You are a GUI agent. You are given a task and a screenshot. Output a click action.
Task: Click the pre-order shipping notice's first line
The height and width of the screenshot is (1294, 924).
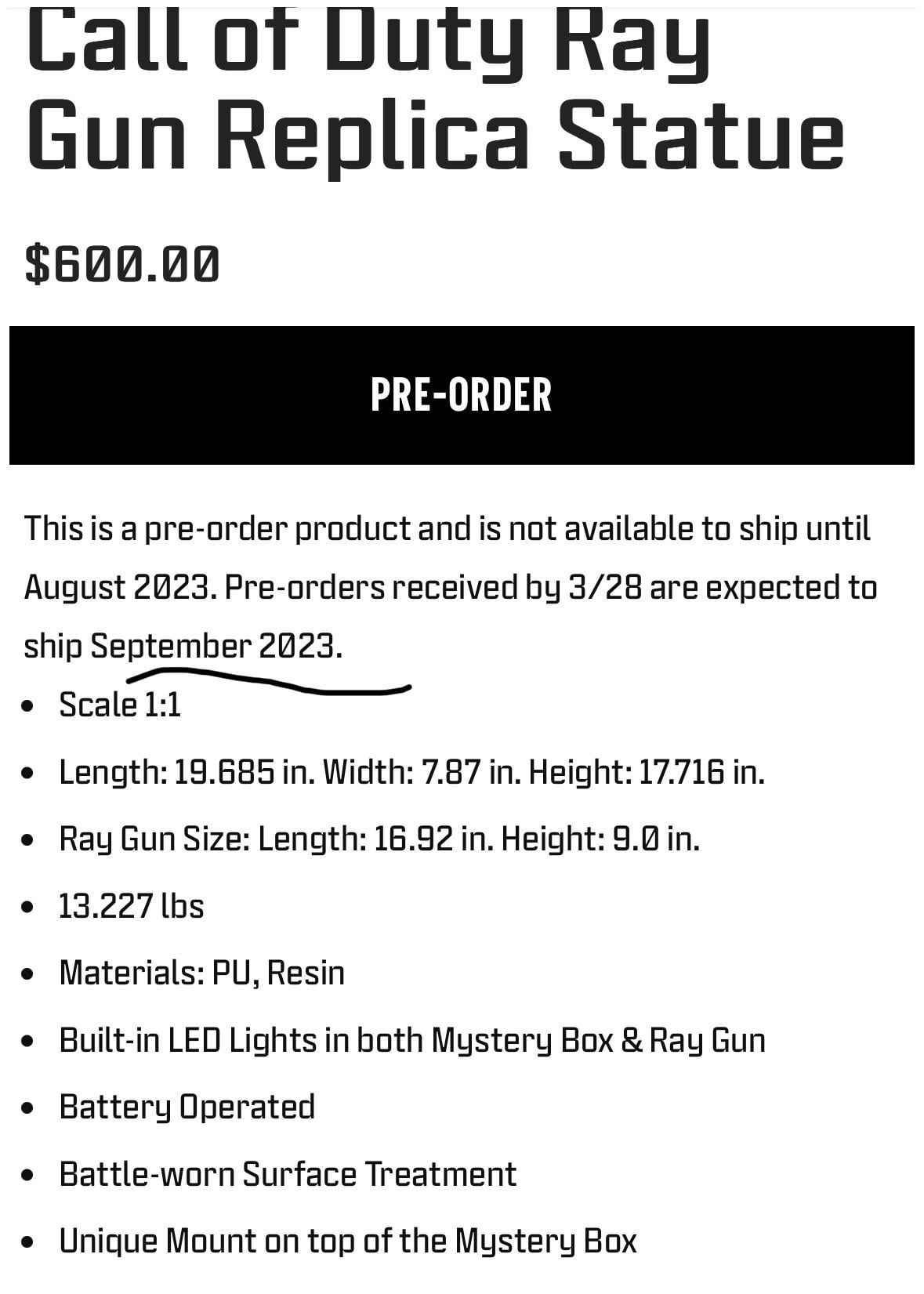448,528
